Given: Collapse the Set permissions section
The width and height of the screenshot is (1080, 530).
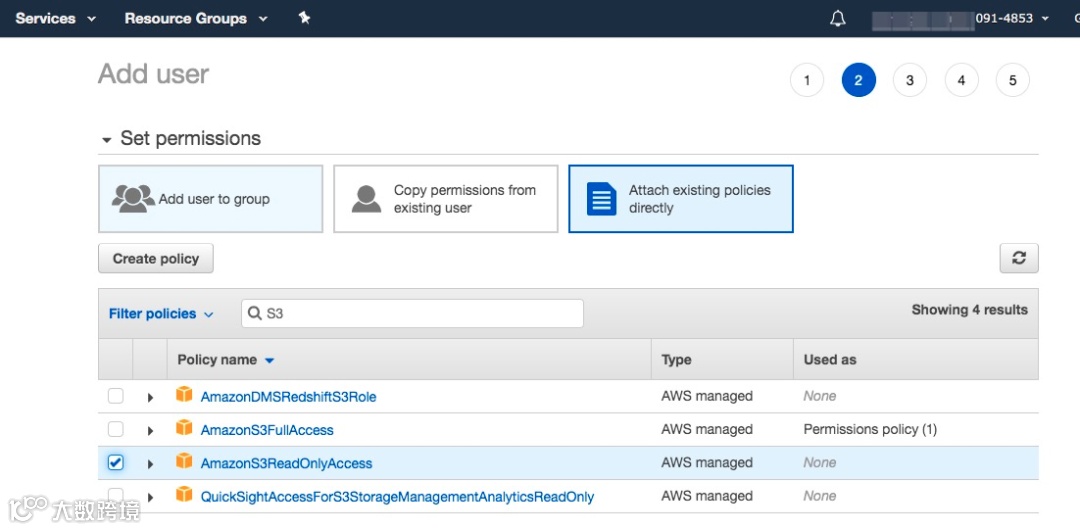Looking at the screenshot, I should click(x=106, y=140).
